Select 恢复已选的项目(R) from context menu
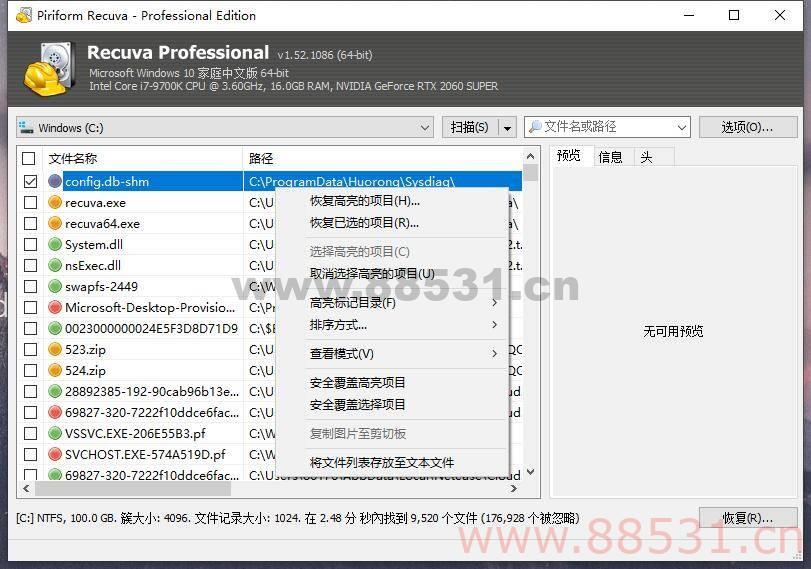This screenshot has height=569, width=811. pos(392,223)
